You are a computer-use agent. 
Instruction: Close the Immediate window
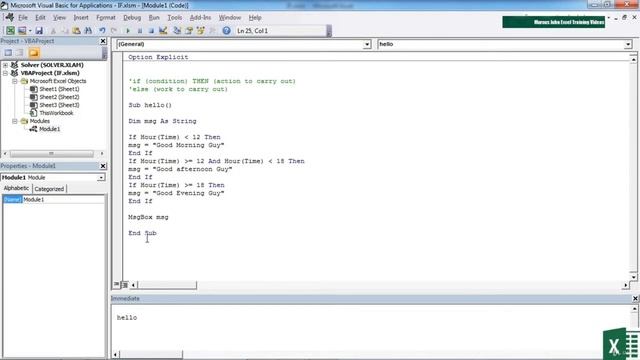pos(635,299)
